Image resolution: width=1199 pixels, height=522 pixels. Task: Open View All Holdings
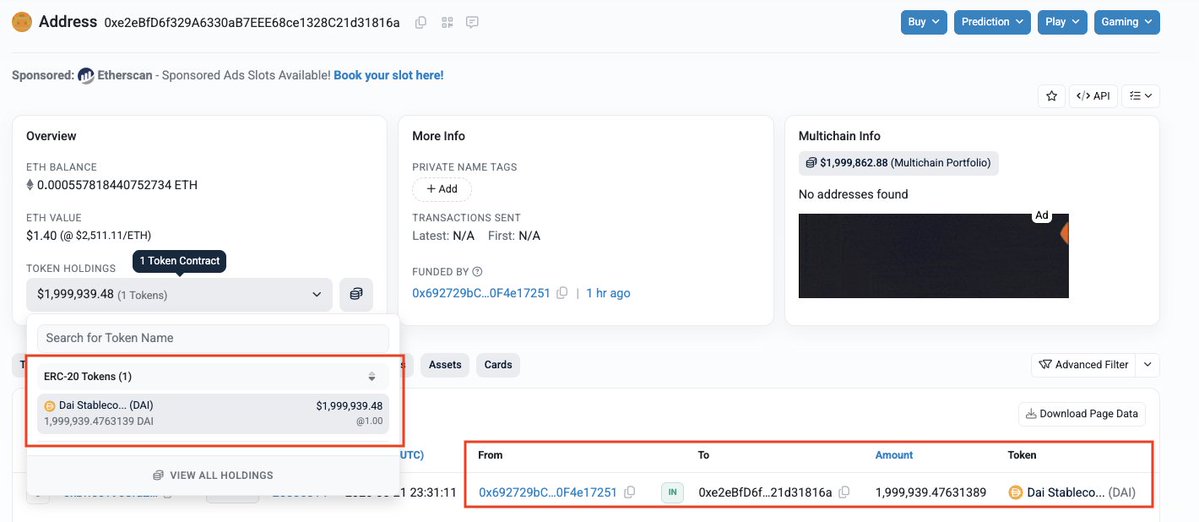(x=213, y=475)
